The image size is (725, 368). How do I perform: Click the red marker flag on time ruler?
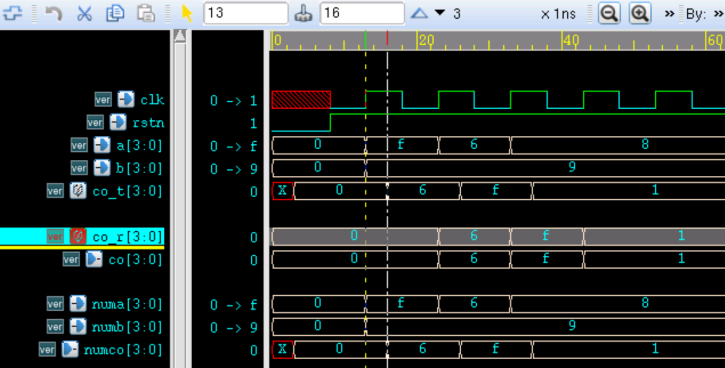click(387, 38)
